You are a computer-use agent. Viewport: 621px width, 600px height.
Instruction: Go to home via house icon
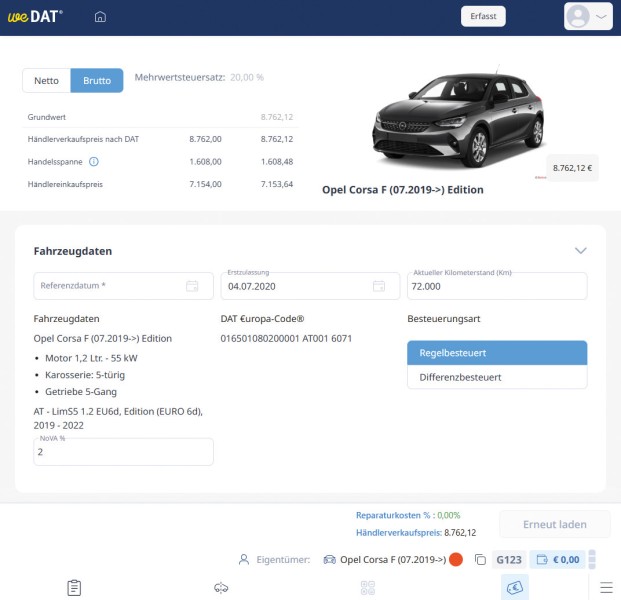point(100,17)
